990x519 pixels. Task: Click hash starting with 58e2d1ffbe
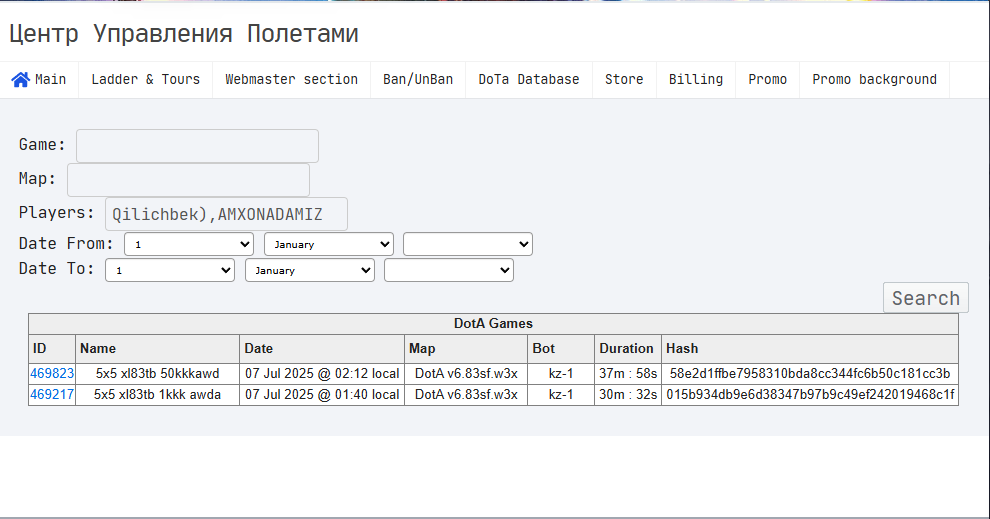coord(809,374)
